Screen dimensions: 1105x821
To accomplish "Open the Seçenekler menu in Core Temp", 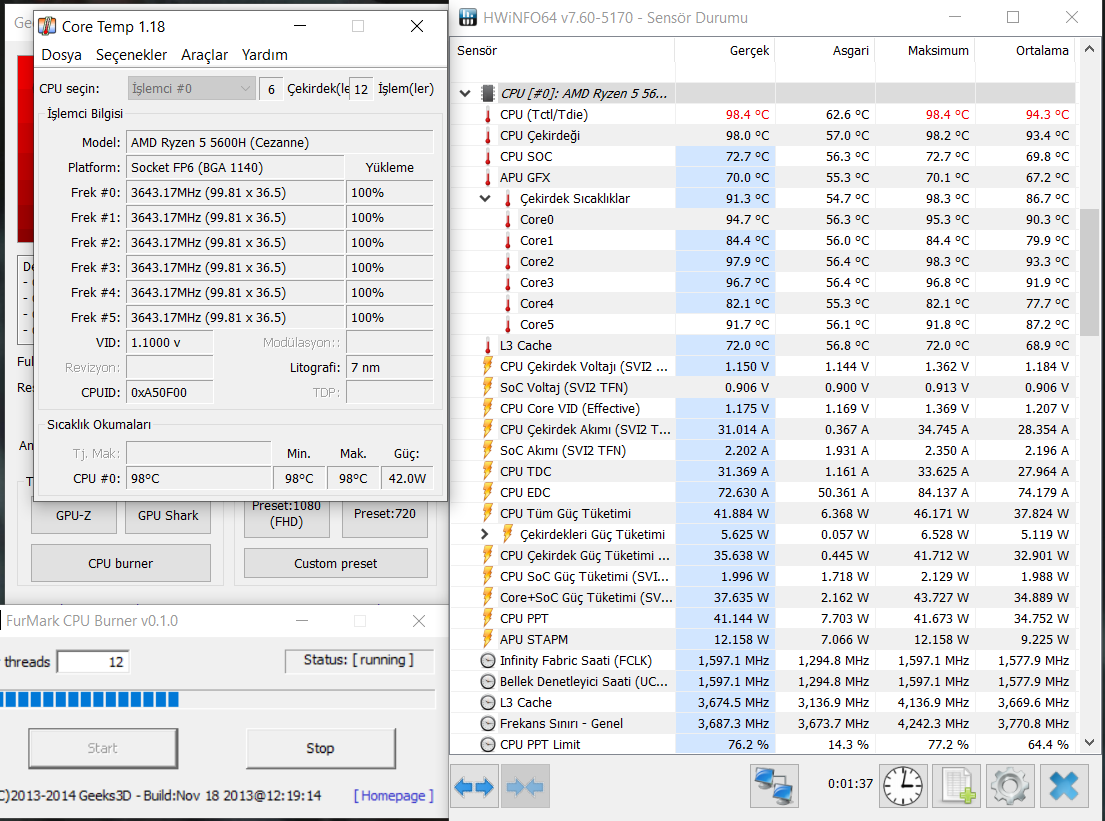I will pos(131,55).
